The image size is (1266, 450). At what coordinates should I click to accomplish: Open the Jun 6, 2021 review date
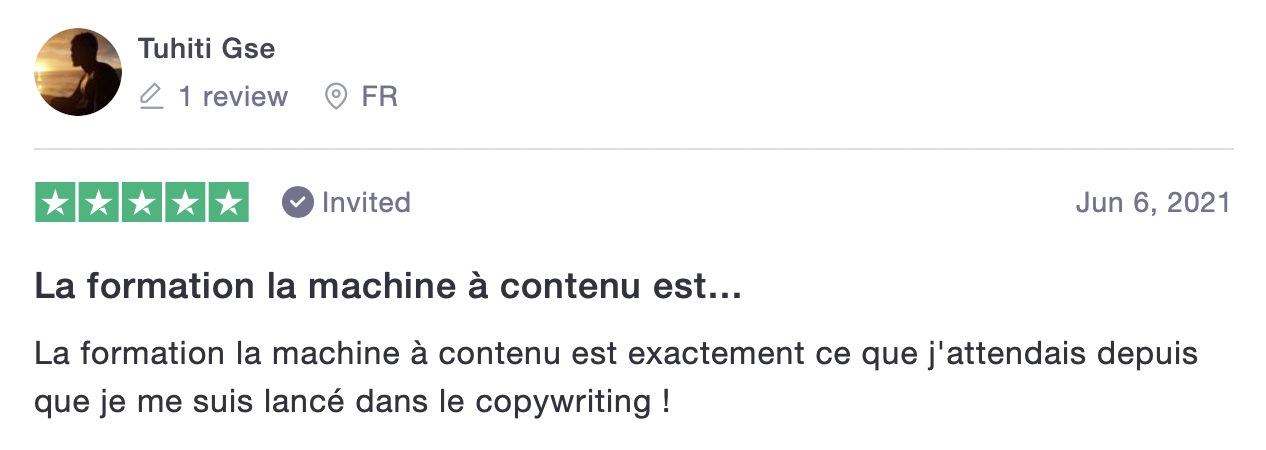(1153, 203)
